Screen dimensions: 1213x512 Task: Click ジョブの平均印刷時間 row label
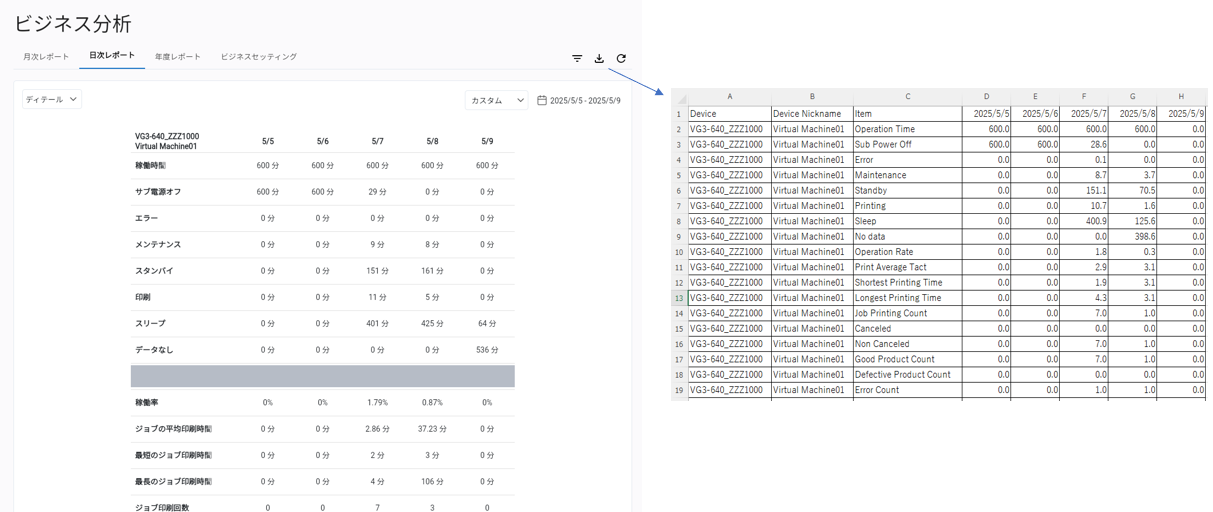(x=173, y=429)
